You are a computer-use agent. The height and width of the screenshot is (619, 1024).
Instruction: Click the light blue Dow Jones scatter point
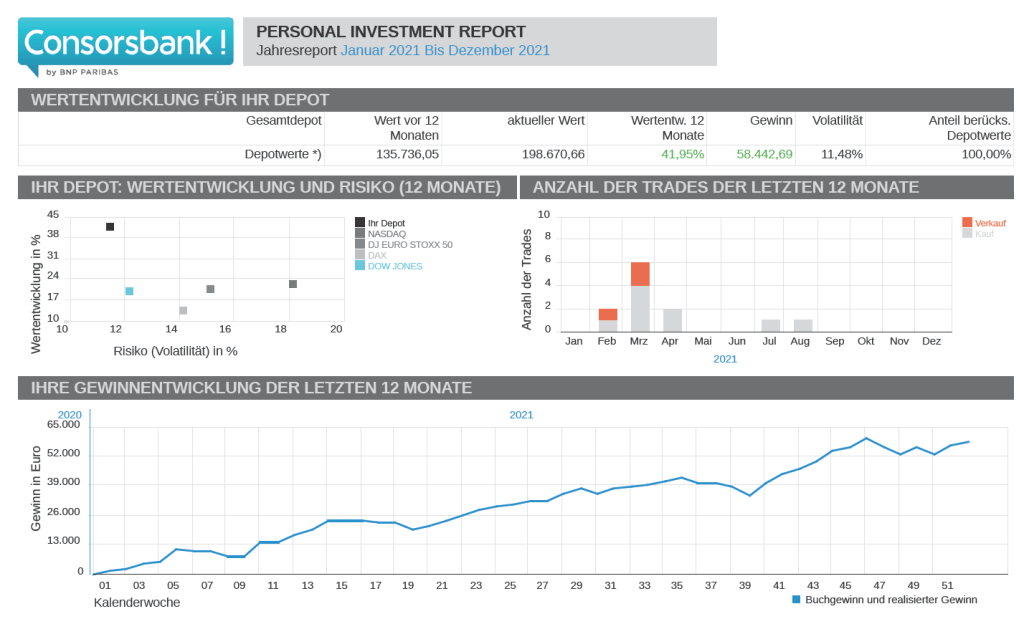click(129, 291)
